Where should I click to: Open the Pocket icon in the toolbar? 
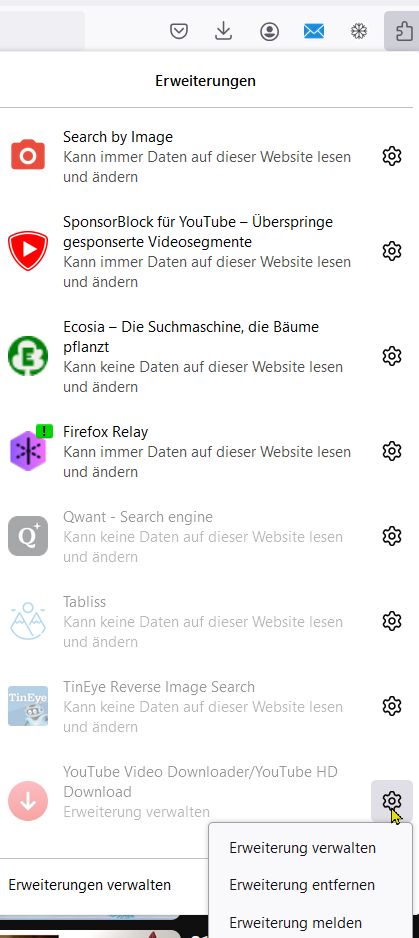point(179,31)
